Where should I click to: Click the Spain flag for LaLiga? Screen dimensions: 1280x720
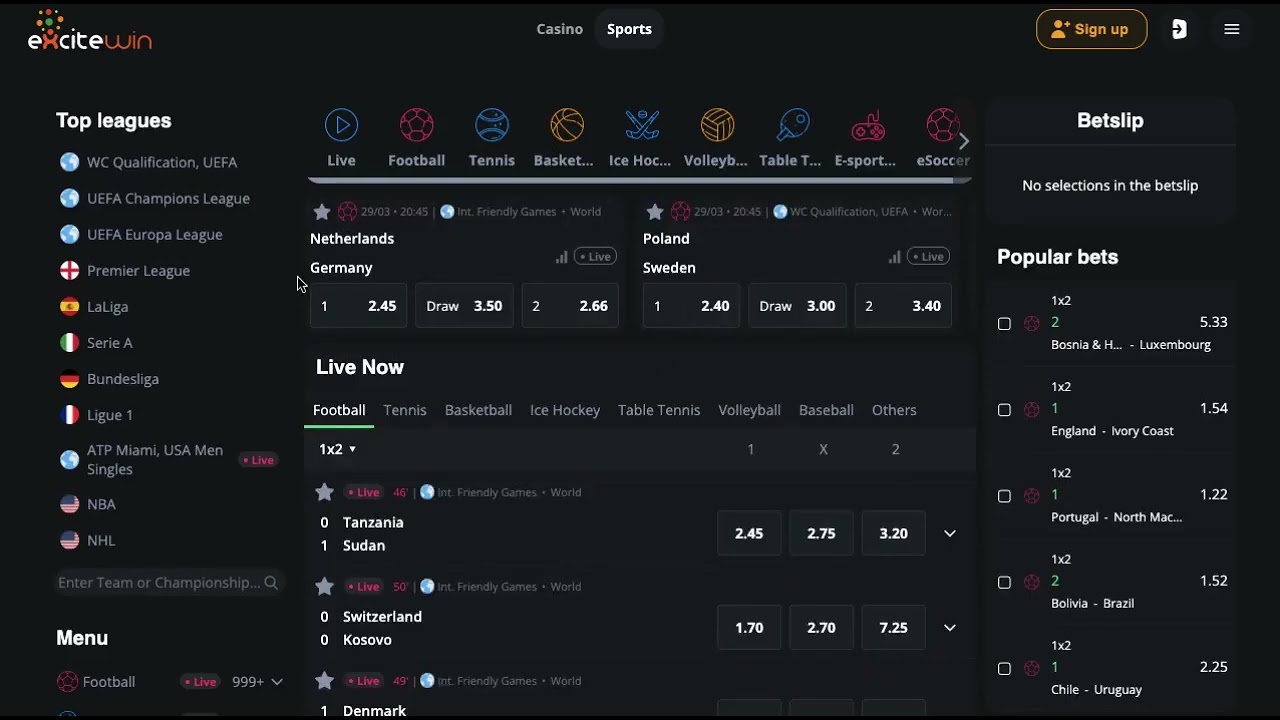[x=69, y=306]
